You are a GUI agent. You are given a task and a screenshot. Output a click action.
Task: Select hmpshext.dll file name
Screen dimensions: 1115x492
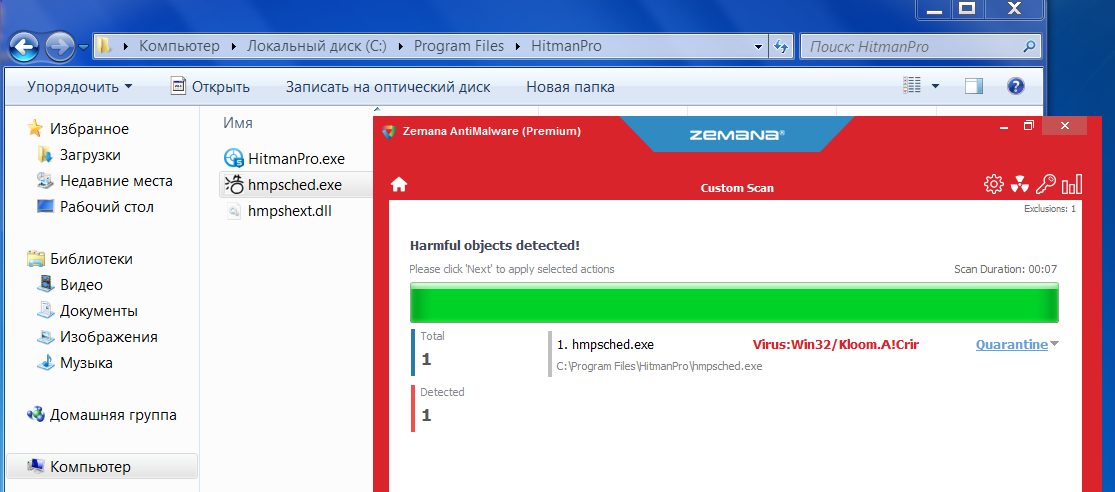tap(289, 211)
